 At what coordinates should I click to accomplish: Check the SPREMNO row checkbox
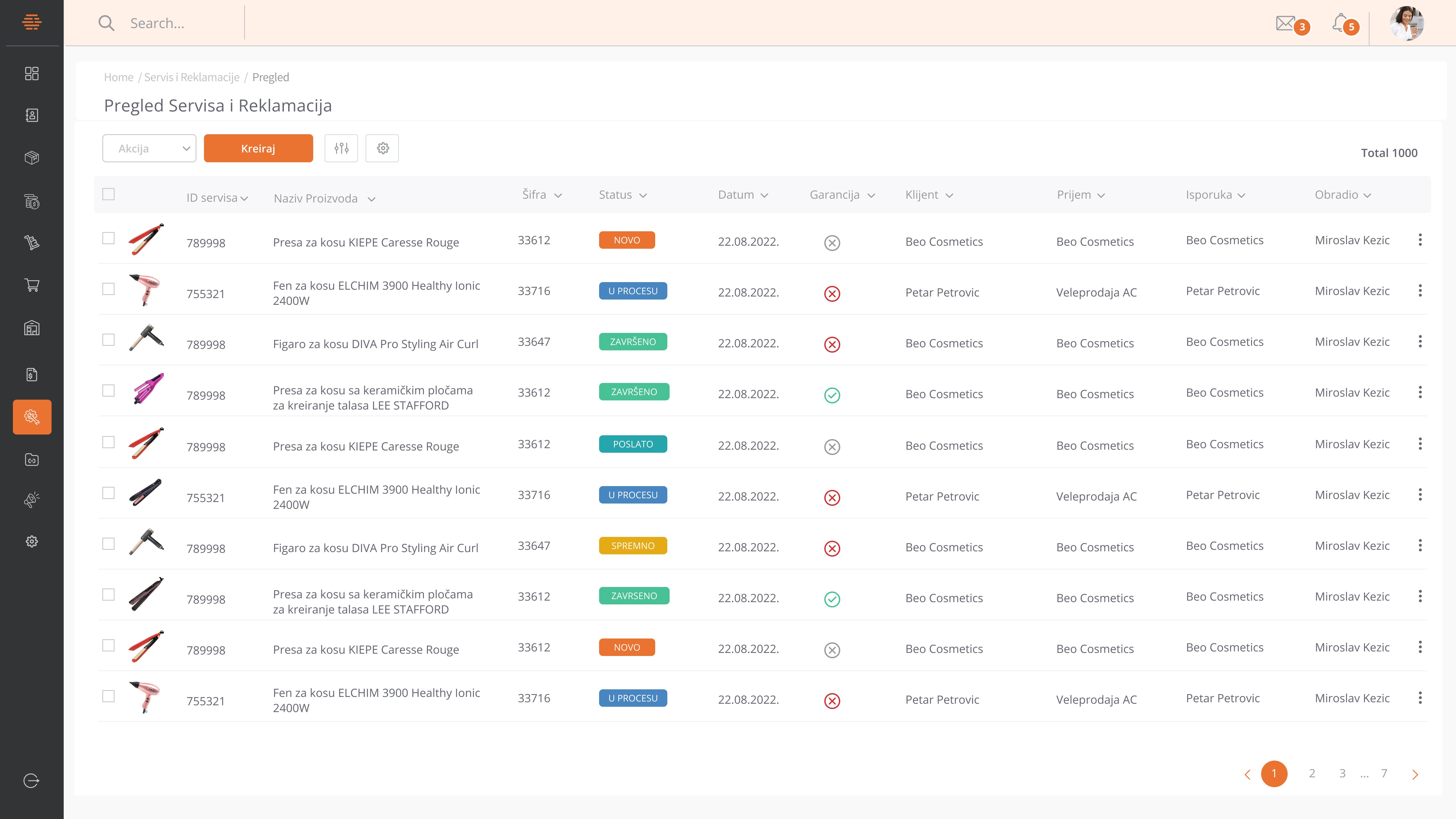tap(108, 544)
